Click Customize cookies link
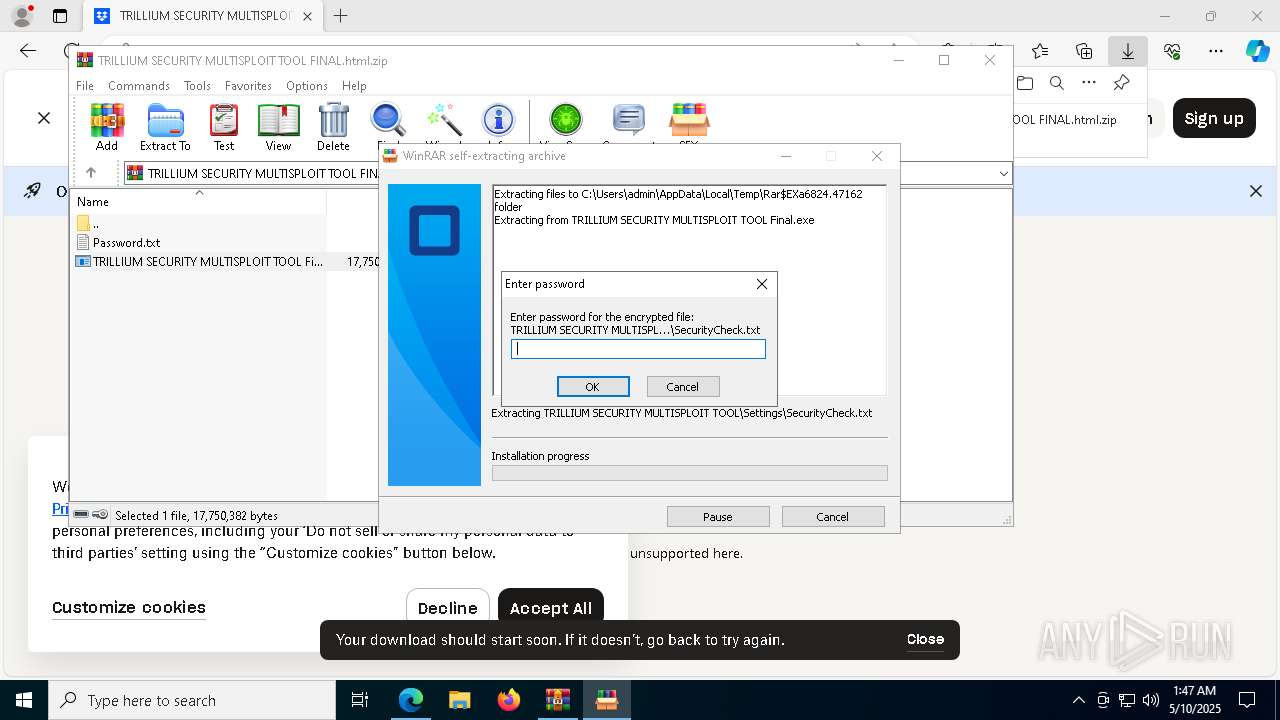The height and width of the screenshot is (720, 1280). click(129, 607)
